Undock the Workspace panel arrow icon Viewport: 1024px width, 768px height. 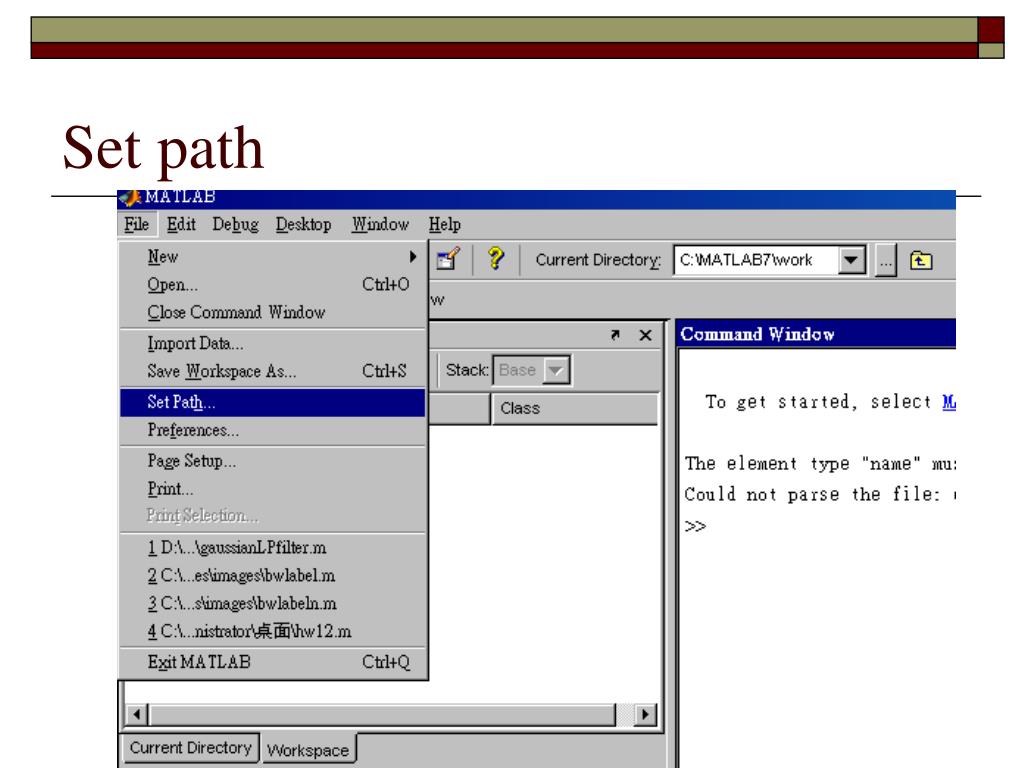(615, 335)
